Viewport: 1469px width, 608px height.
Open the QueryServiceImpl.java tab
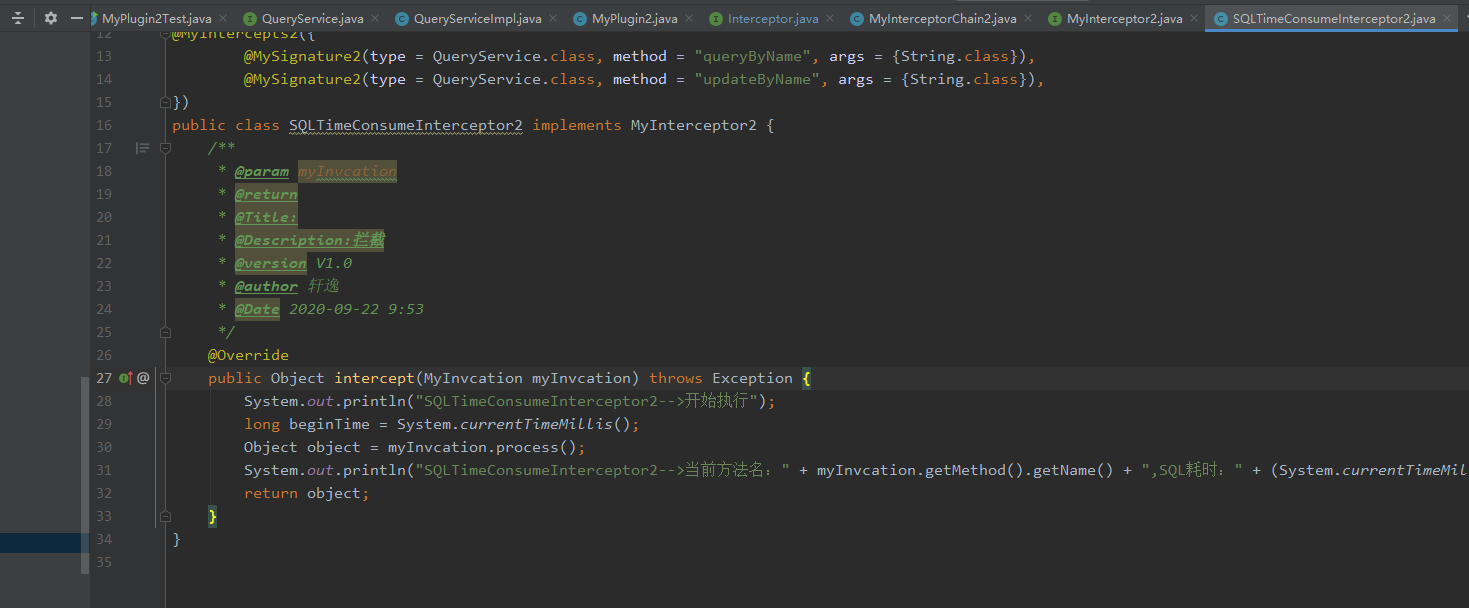click(x=477, y=19)
